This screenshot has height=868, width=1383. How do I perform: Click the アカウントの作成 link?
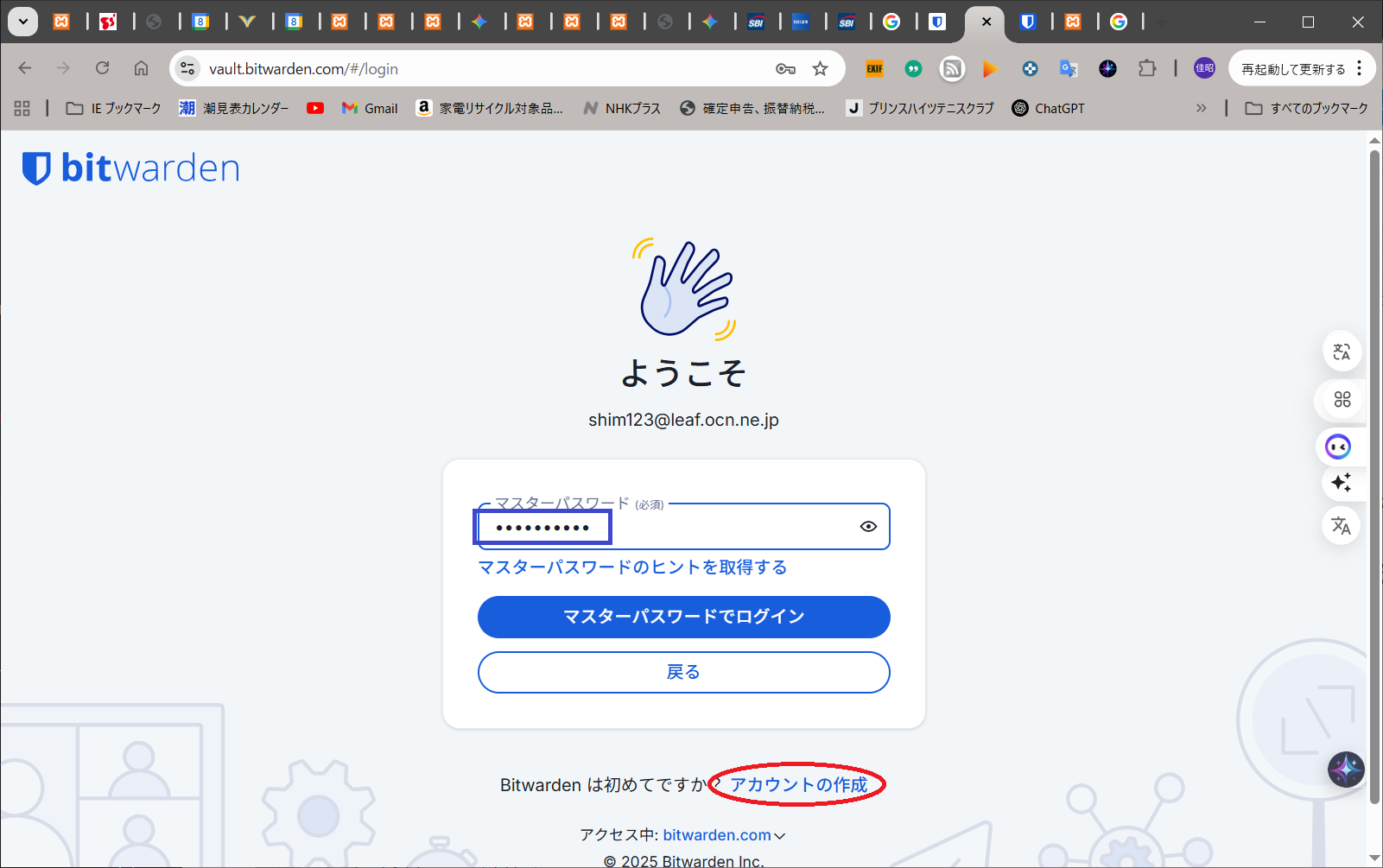pos(798,784)
